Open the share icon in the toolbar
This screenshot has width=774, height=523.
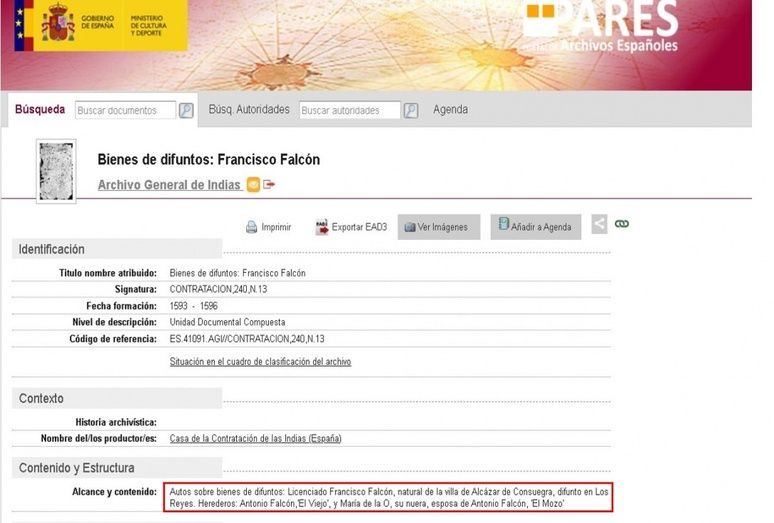[599, 225]
